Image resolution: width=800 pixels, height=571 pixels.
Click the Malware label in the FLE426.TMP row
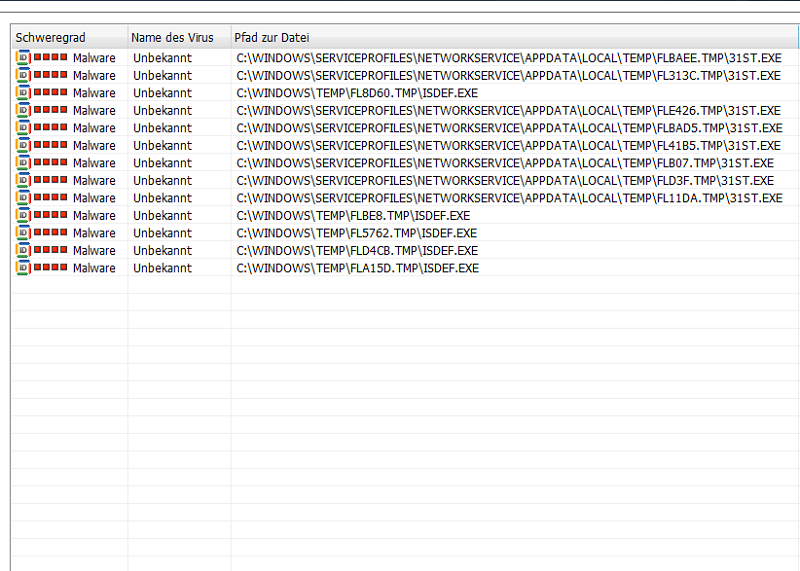pyautogui.click(x=94, y=111)
